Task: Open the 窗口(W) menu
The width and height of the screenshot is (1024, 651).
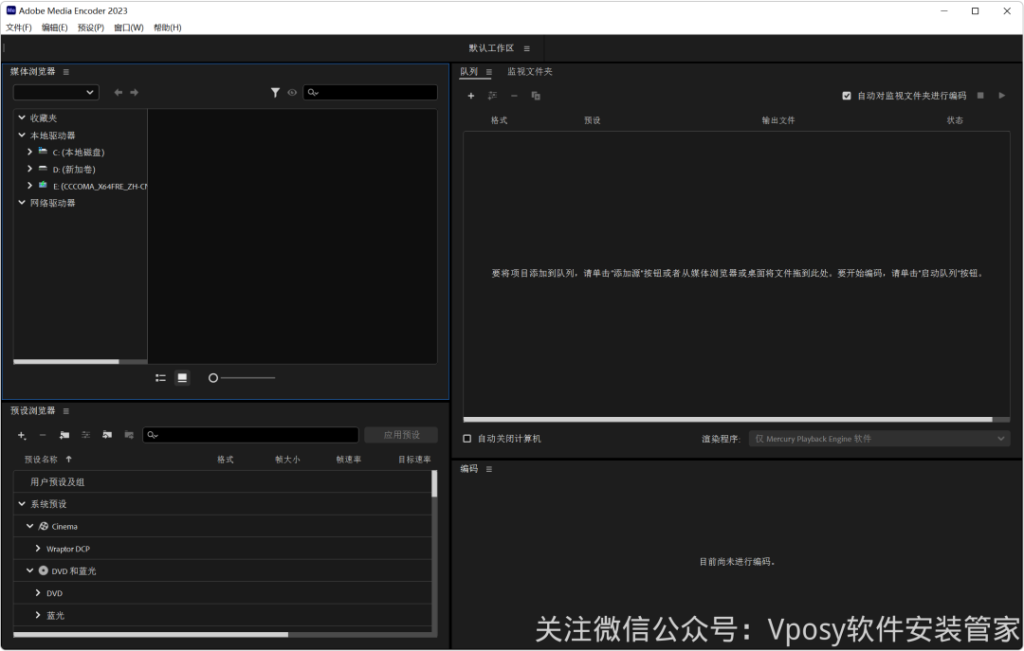Action: point(129,27)
